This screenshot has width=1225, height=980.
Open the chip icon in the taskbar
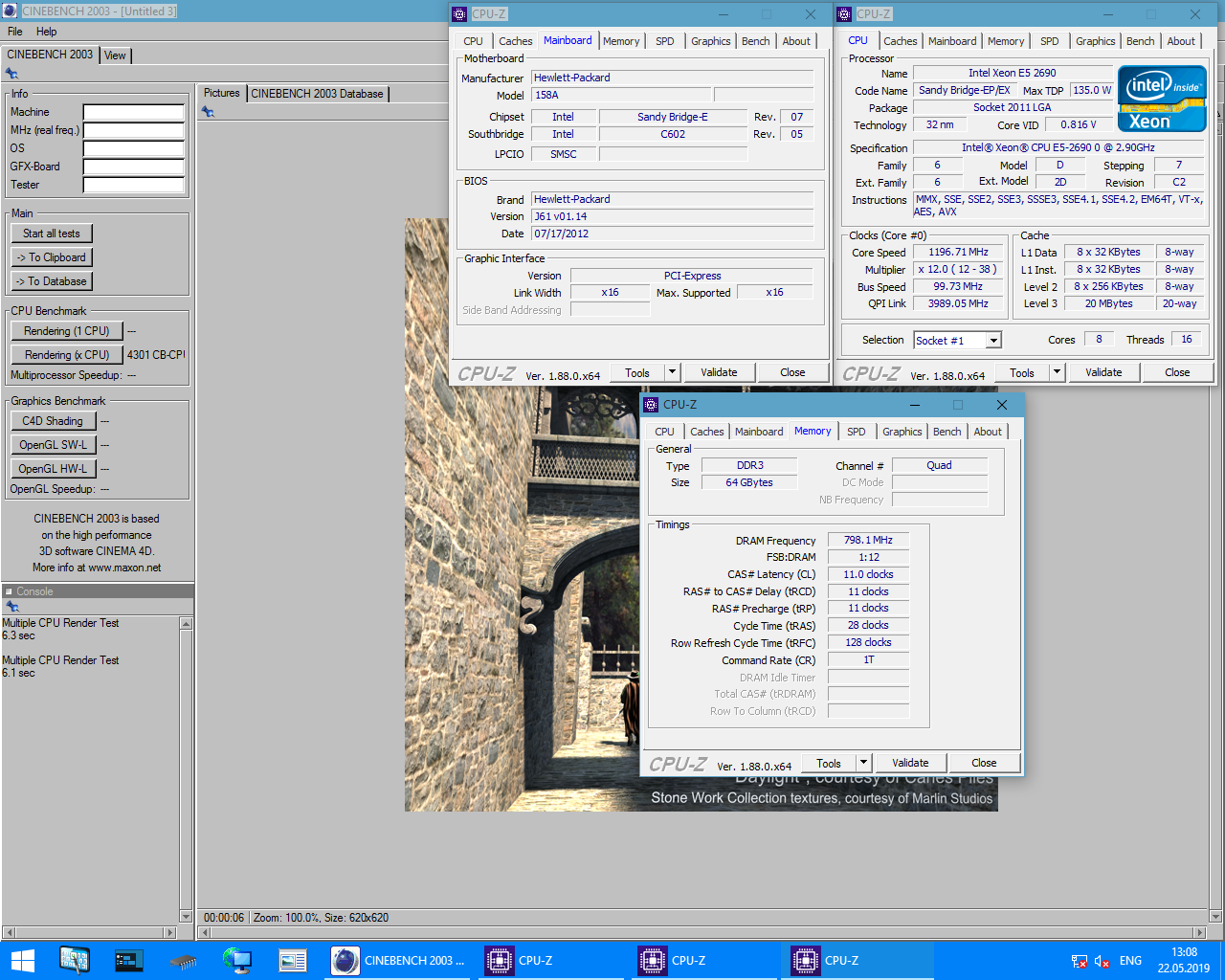[x=184, y=960]
